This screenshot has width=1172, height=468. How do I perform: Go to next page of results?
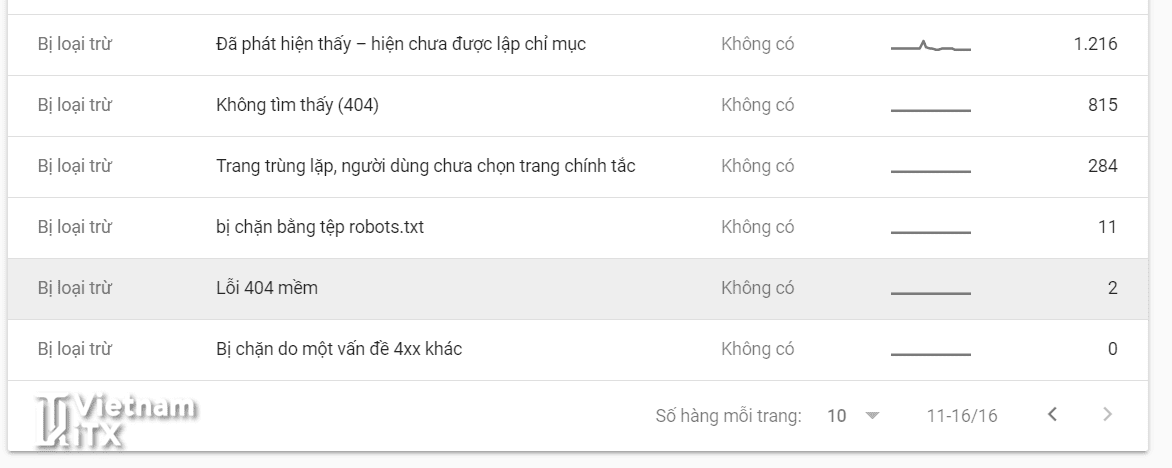click(1107, 414)
